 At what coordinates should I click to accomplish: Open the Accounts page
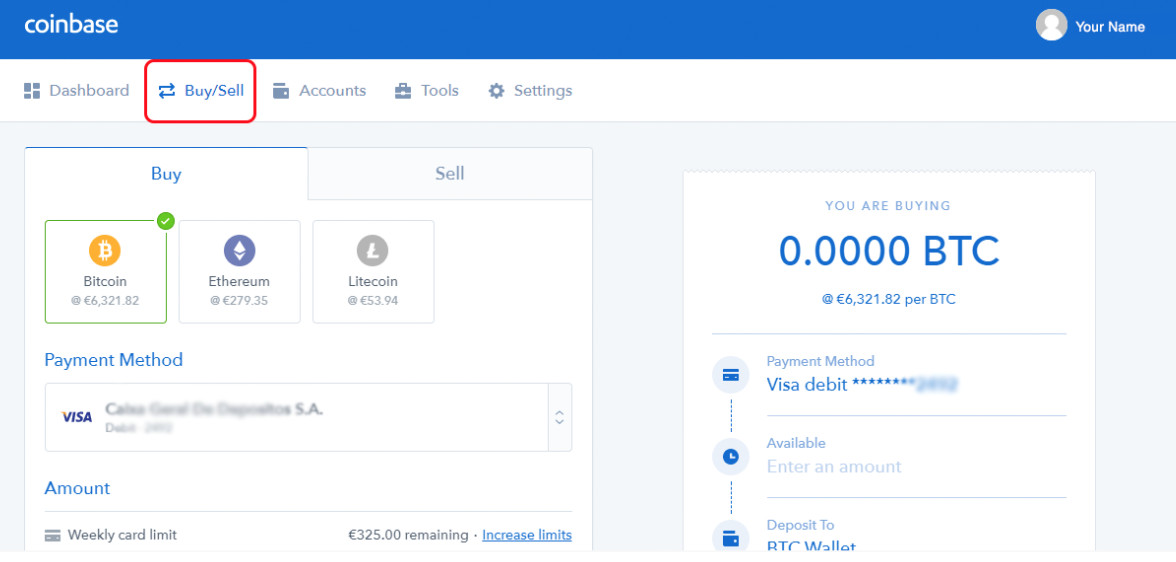(320, 91)
